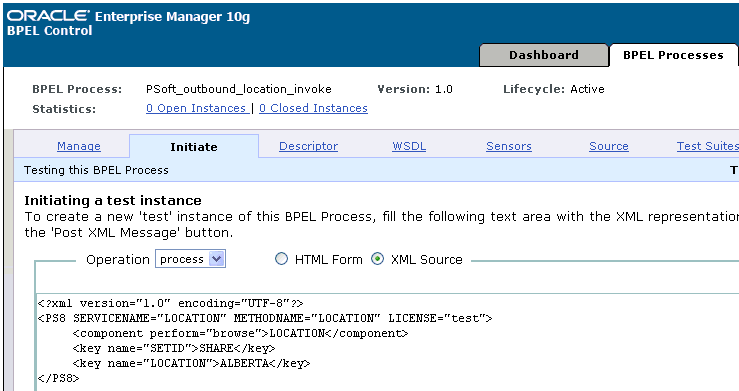Select the HTML Form radio button
739x391 pixels.
click(x=281, y=259)
